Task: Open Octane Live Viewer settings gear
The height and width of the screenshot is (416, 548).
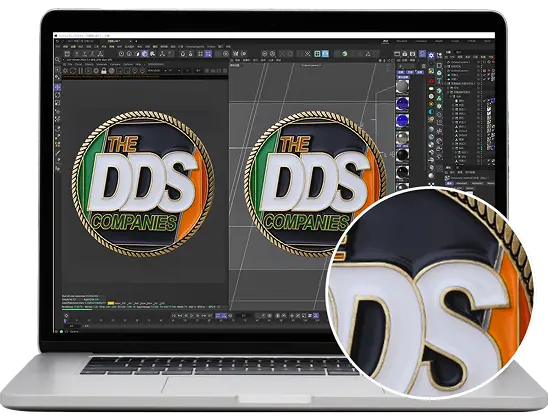Action: pos(65,71)
